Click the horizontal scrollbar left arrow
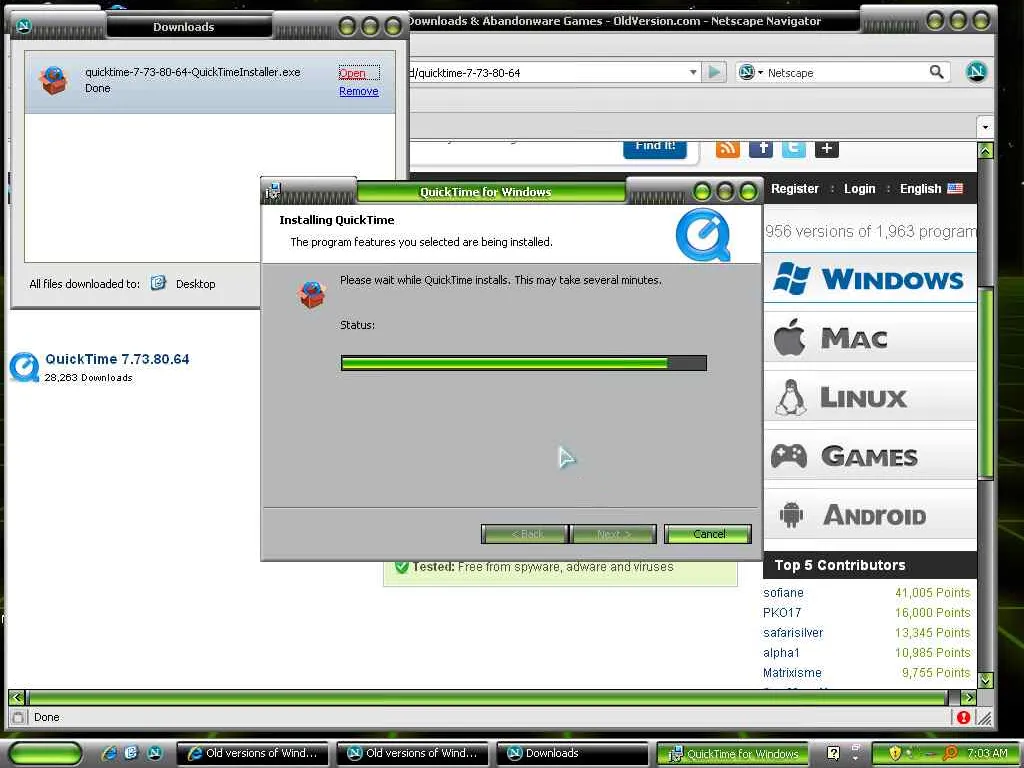 [x=17, y=697]
